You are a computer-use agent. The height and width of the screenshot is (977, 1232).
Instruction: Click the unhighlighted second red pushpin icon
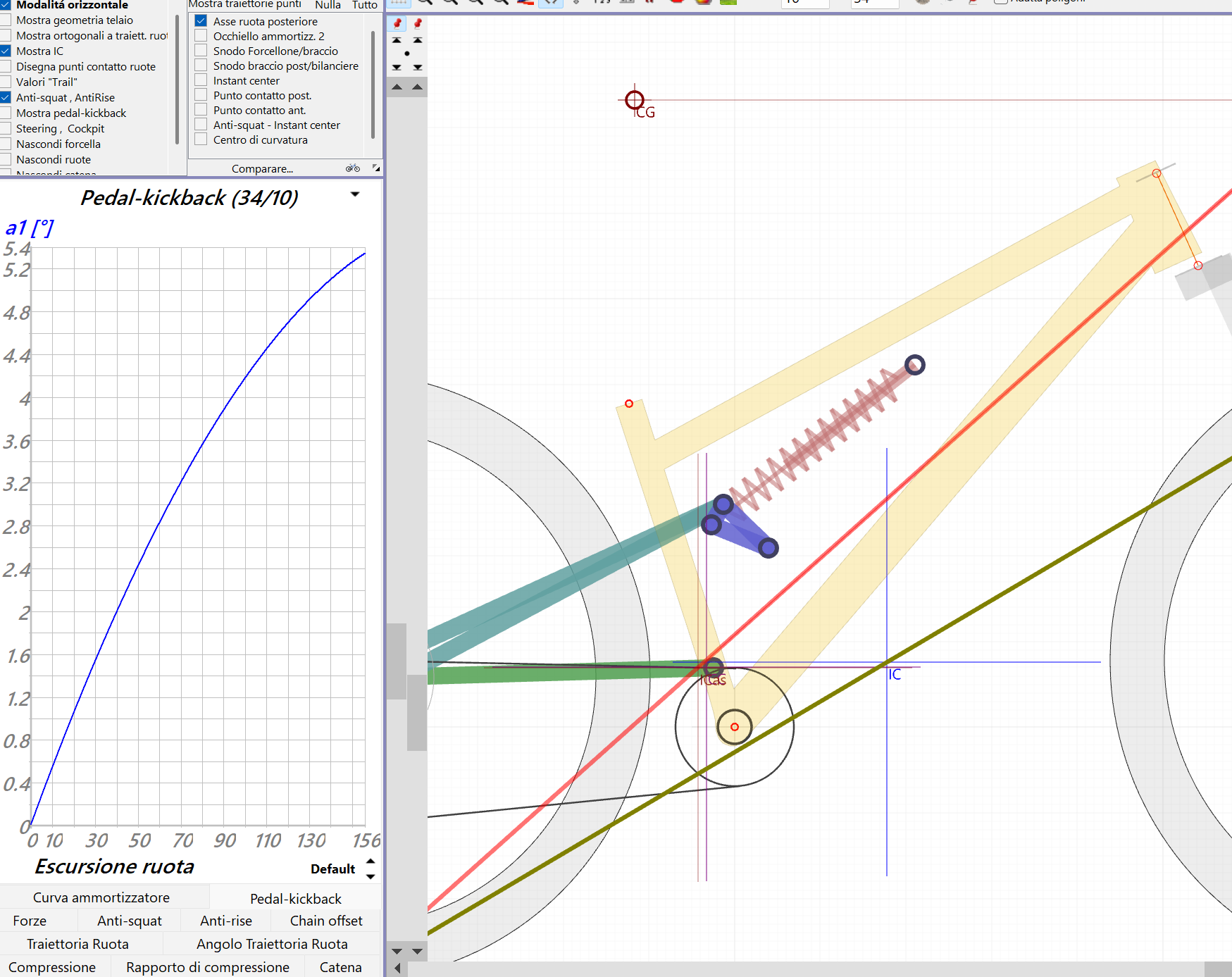click(x=418, y=23)
